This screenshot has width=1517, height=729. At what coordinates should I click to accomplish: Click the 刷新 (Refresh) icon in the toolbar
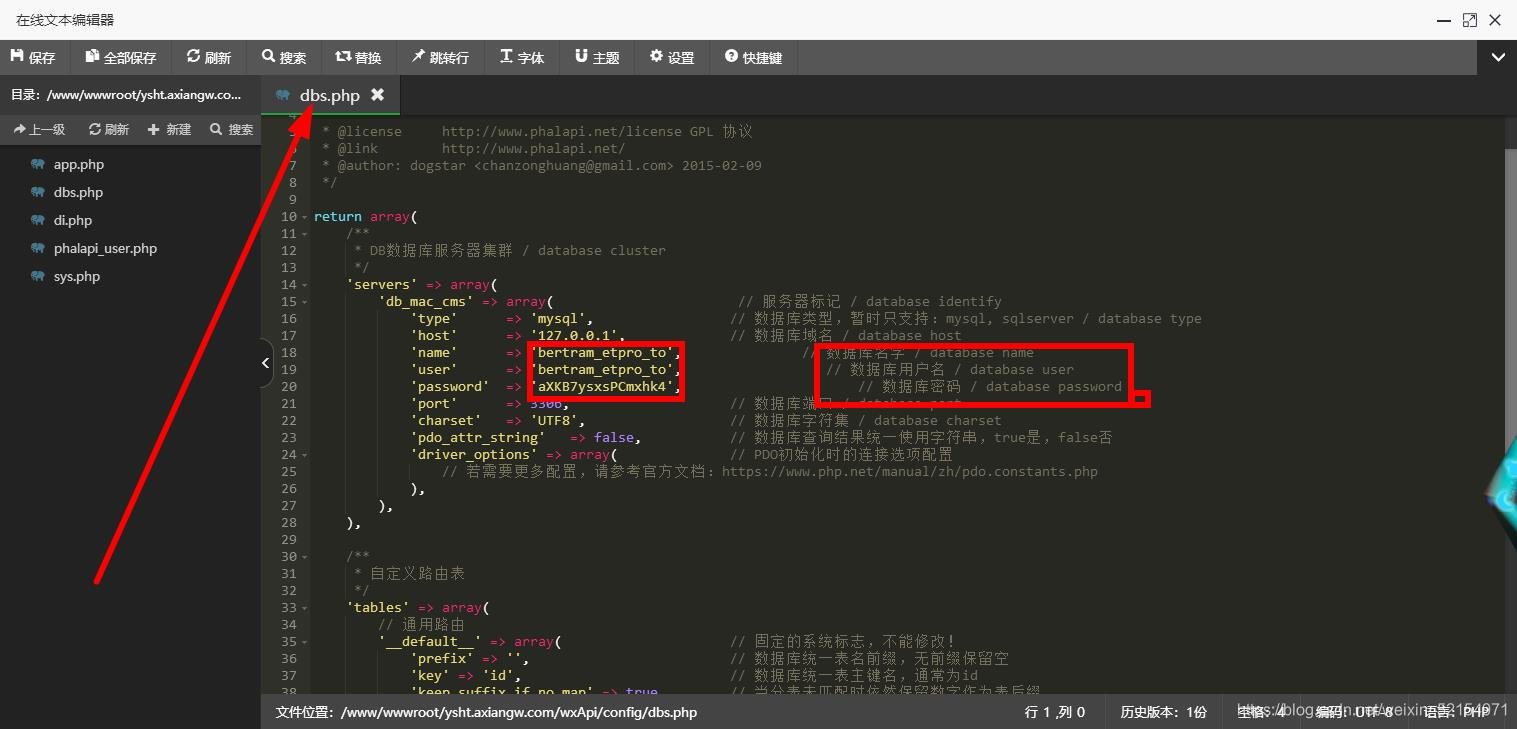(208, 57)
